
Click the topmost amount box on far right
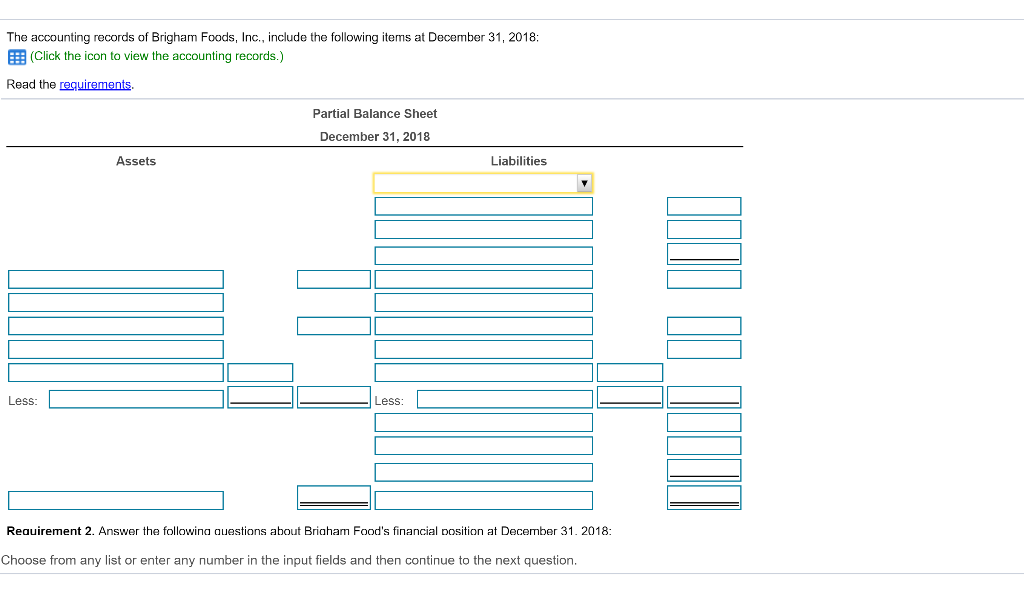pos(704,206)
